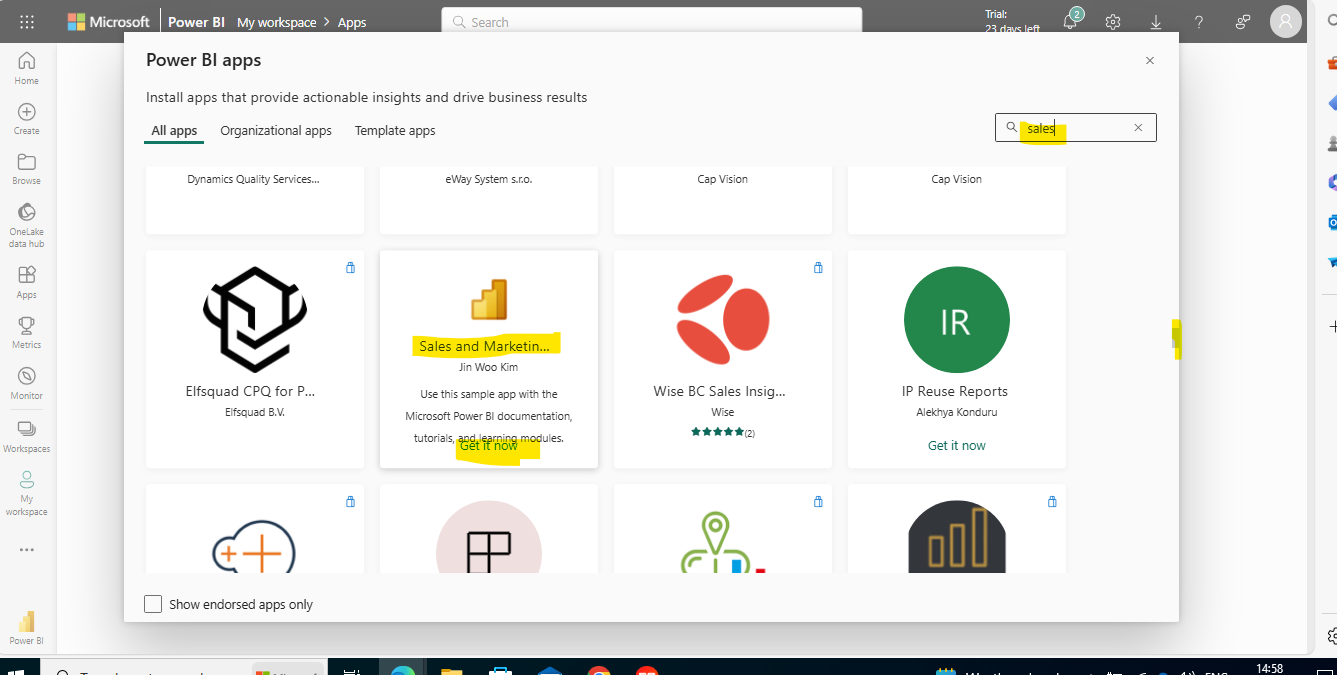Image resolution: width=1337 pixels, height=675 pixels.
Task: Click the magnifier icon in apps search box
Action: (x=1011, y=128)
